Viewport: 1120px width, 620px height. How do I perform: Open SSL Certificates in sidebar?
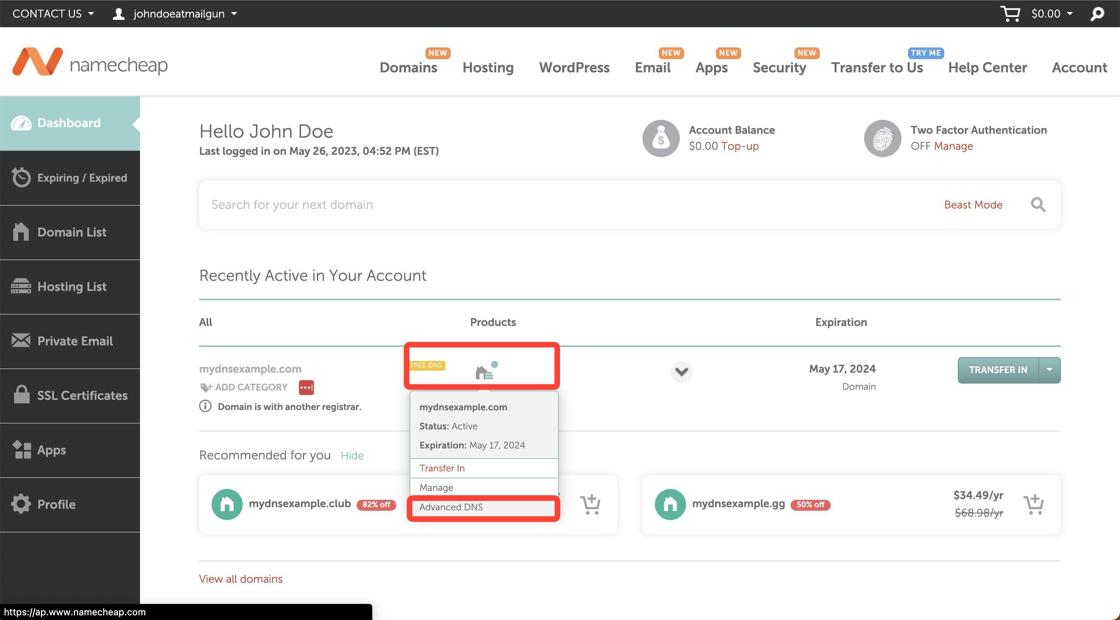point(70,395)
